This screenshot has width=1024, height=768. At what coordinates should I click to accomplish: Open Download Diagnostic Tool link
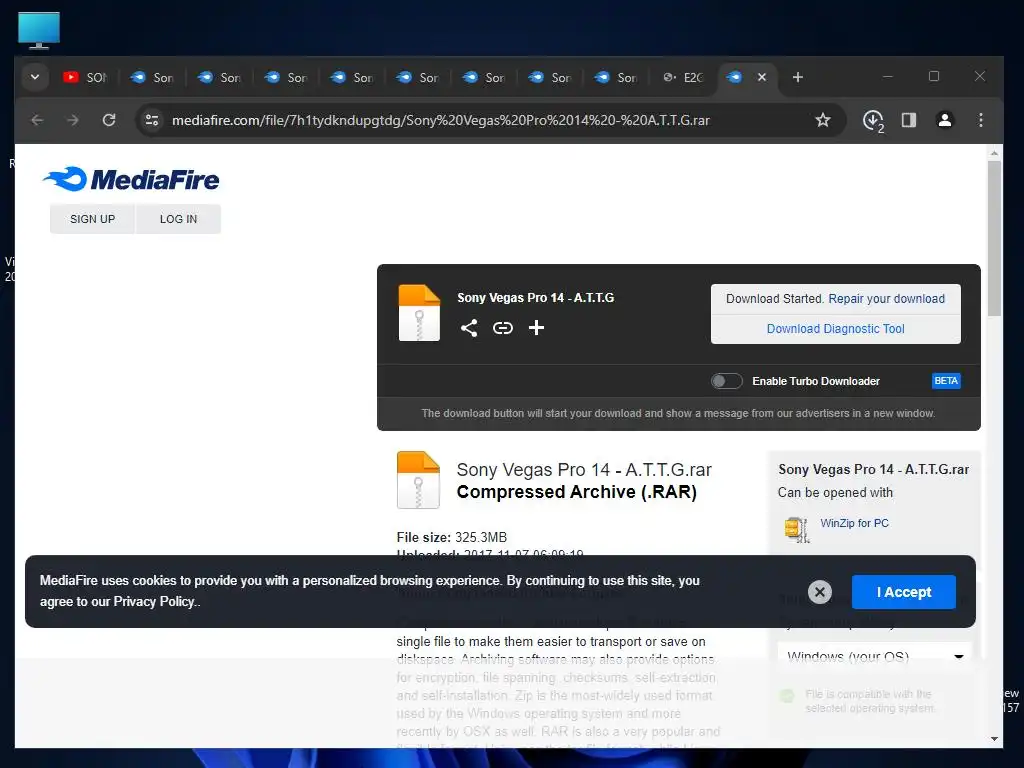[x=835, y=328]
